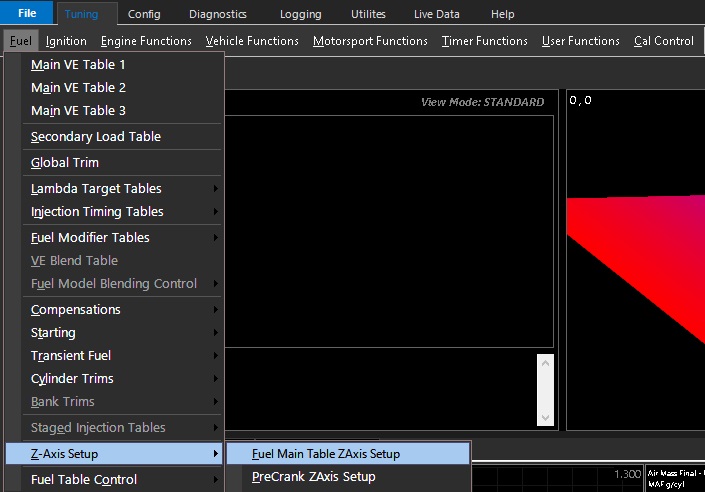
Task: Expand the Cylinder Trims submenu
Action: point(72,379)
